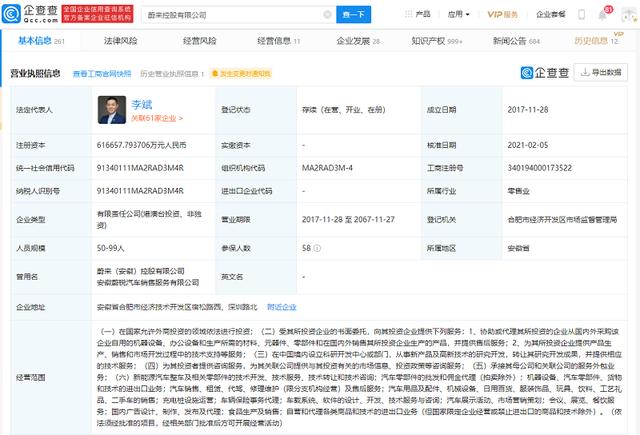The width and height of the screenshot is (640, 435).
Task: Select the 营业执照信息 section heading
Action: pyautogui.click(x=35, y=73)
